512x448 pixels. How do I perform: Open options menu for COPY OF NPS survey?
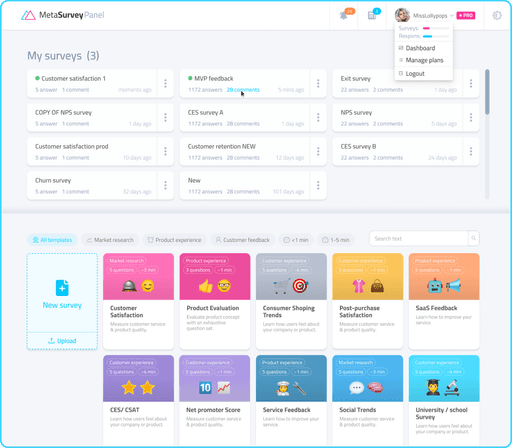(x=165, y=118)
